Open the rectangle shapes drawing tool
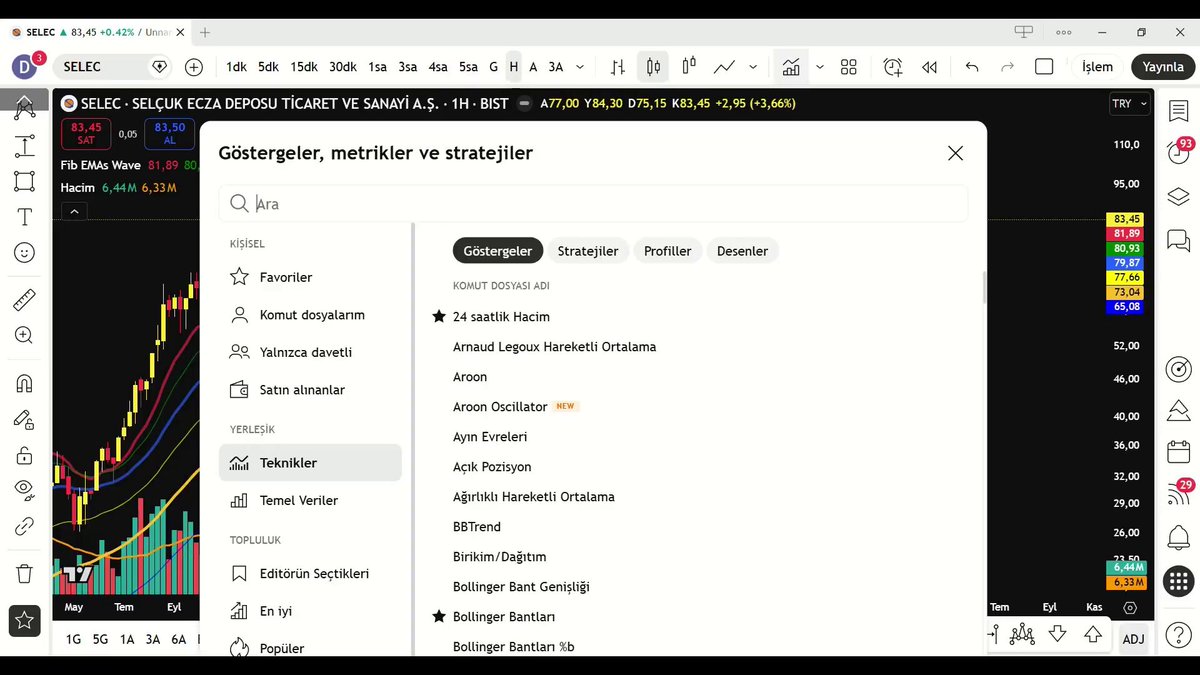 click(24, 181)
